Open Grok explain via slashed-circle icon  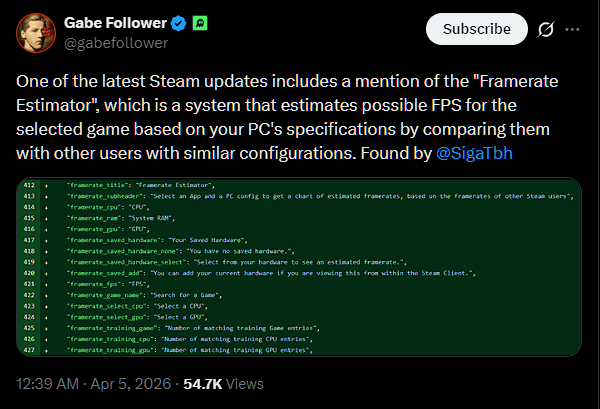pos(546,30)
